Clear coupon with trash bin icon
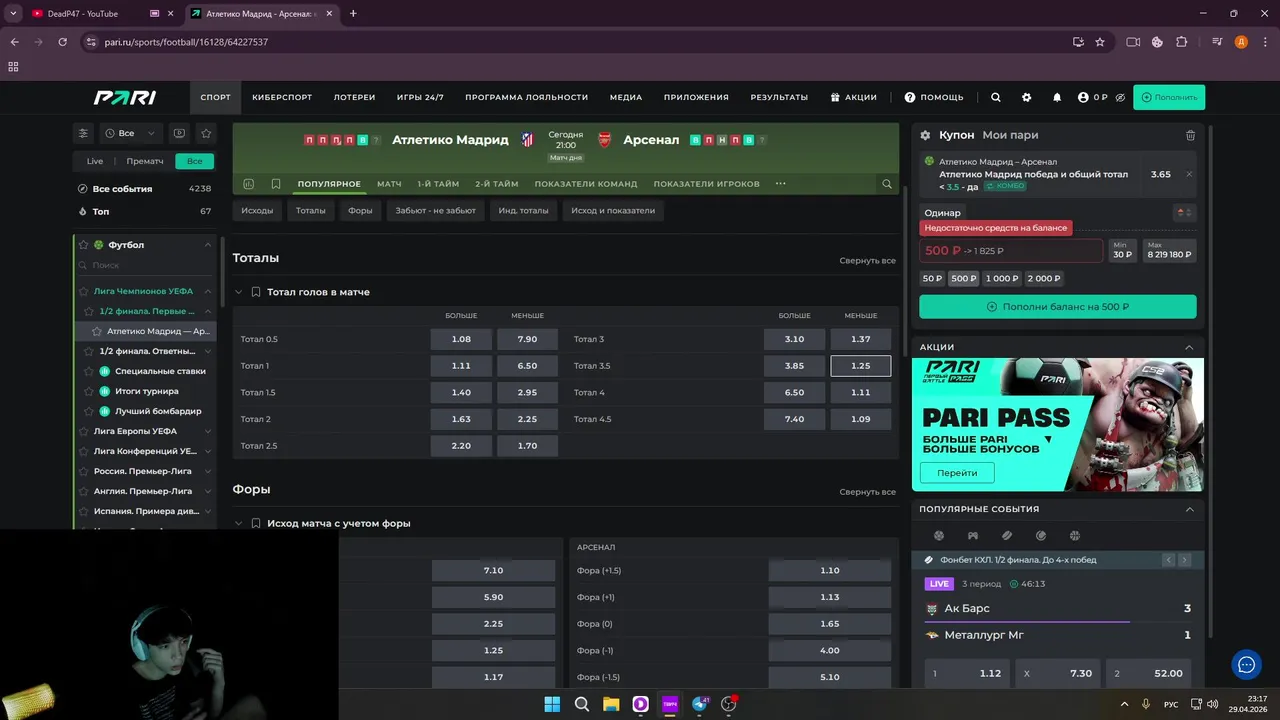Viewport: 1280px width, 720px height. tap(1190, 135)
